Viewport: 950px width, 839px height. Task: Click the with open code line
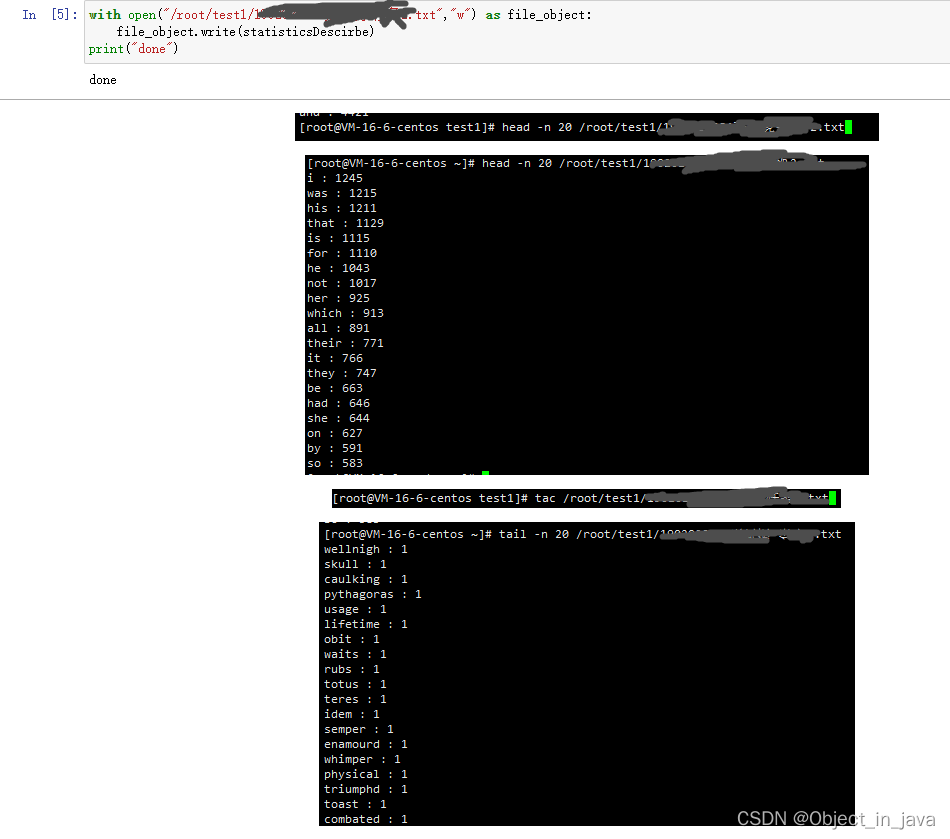[340, 15]
